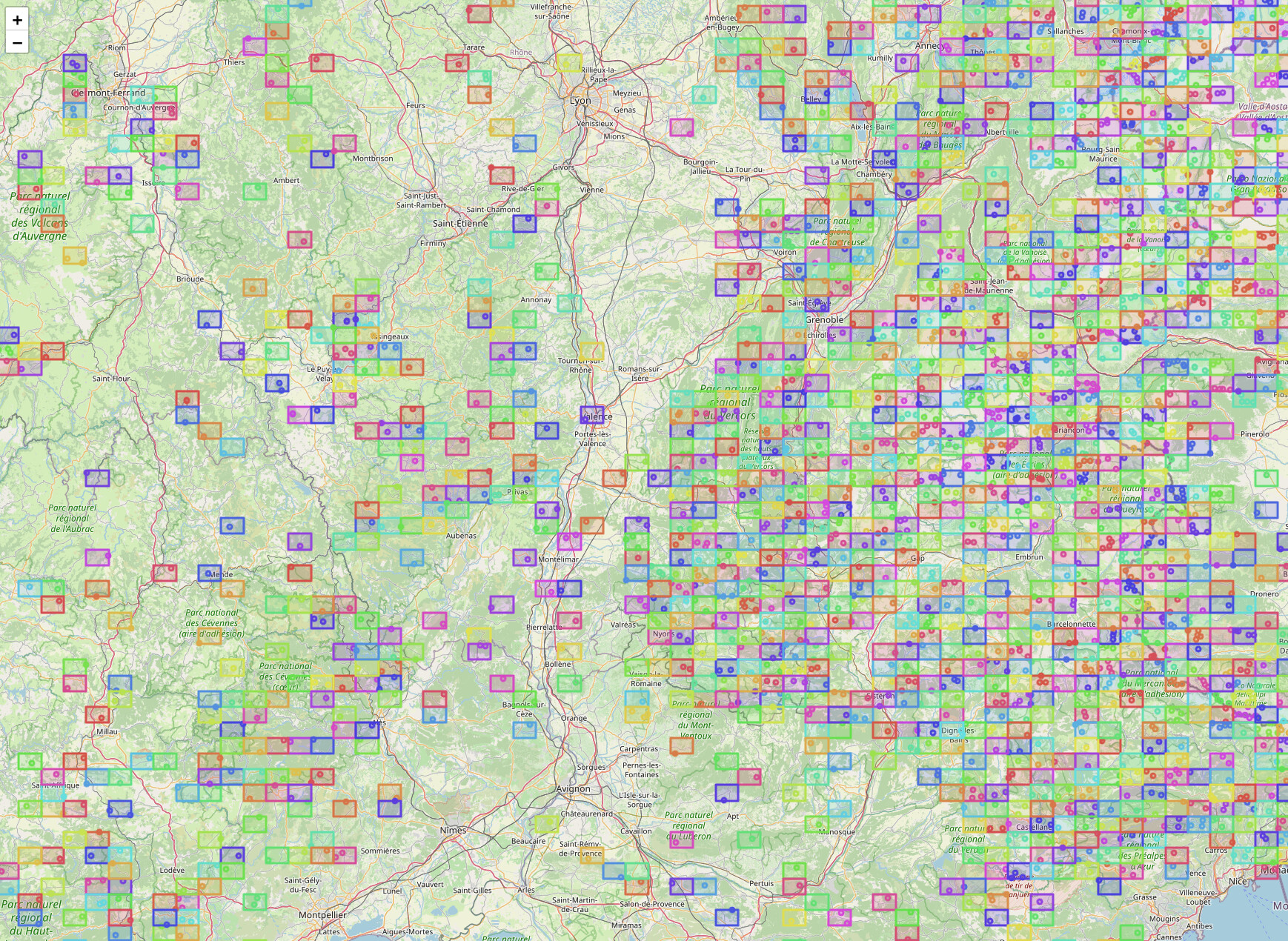Click the Aubenas town label
1288x941 pixels.
[x=461, y=536]
